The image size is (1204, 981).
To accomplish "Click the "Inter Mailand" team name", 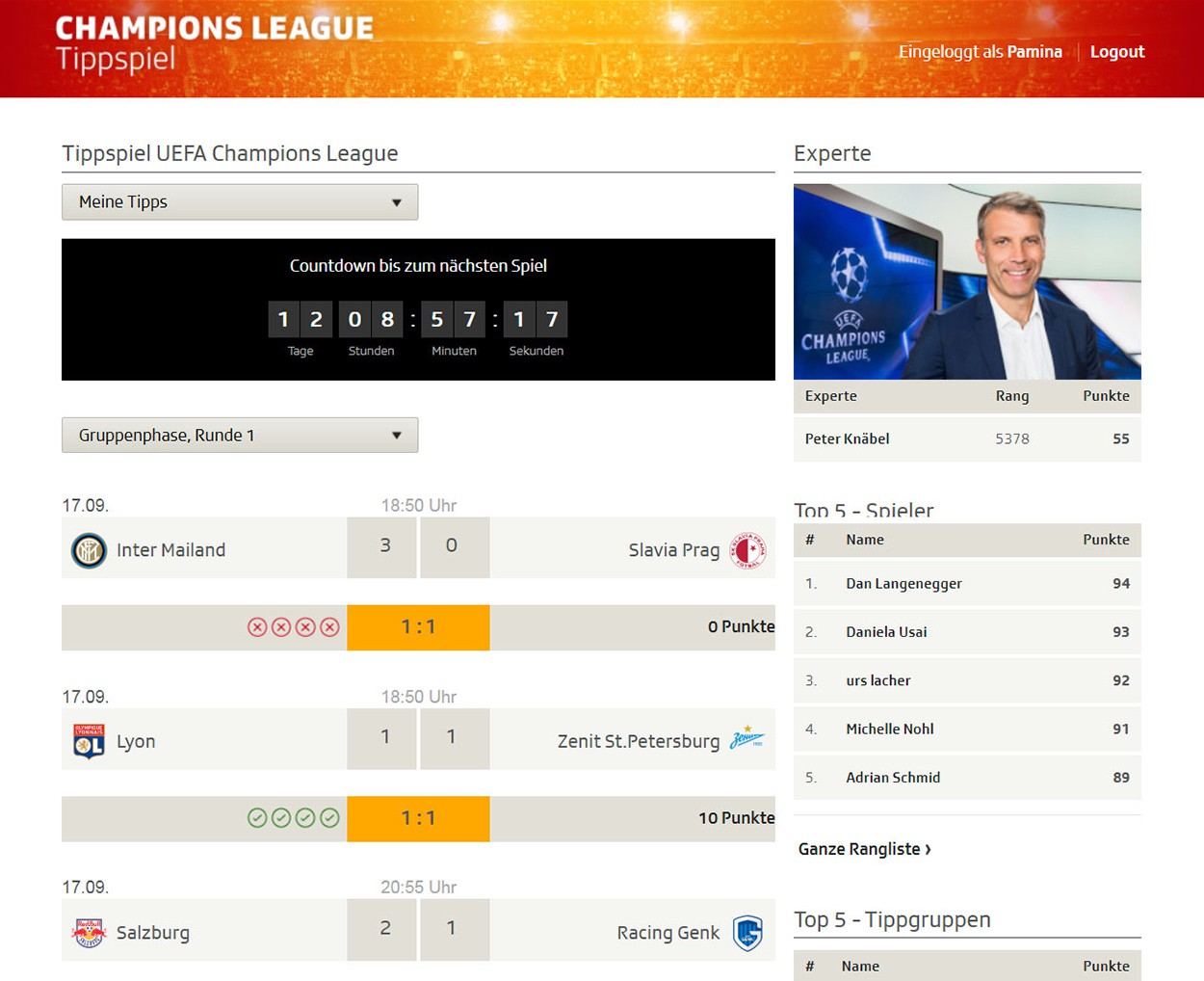I will coord(170,550).
